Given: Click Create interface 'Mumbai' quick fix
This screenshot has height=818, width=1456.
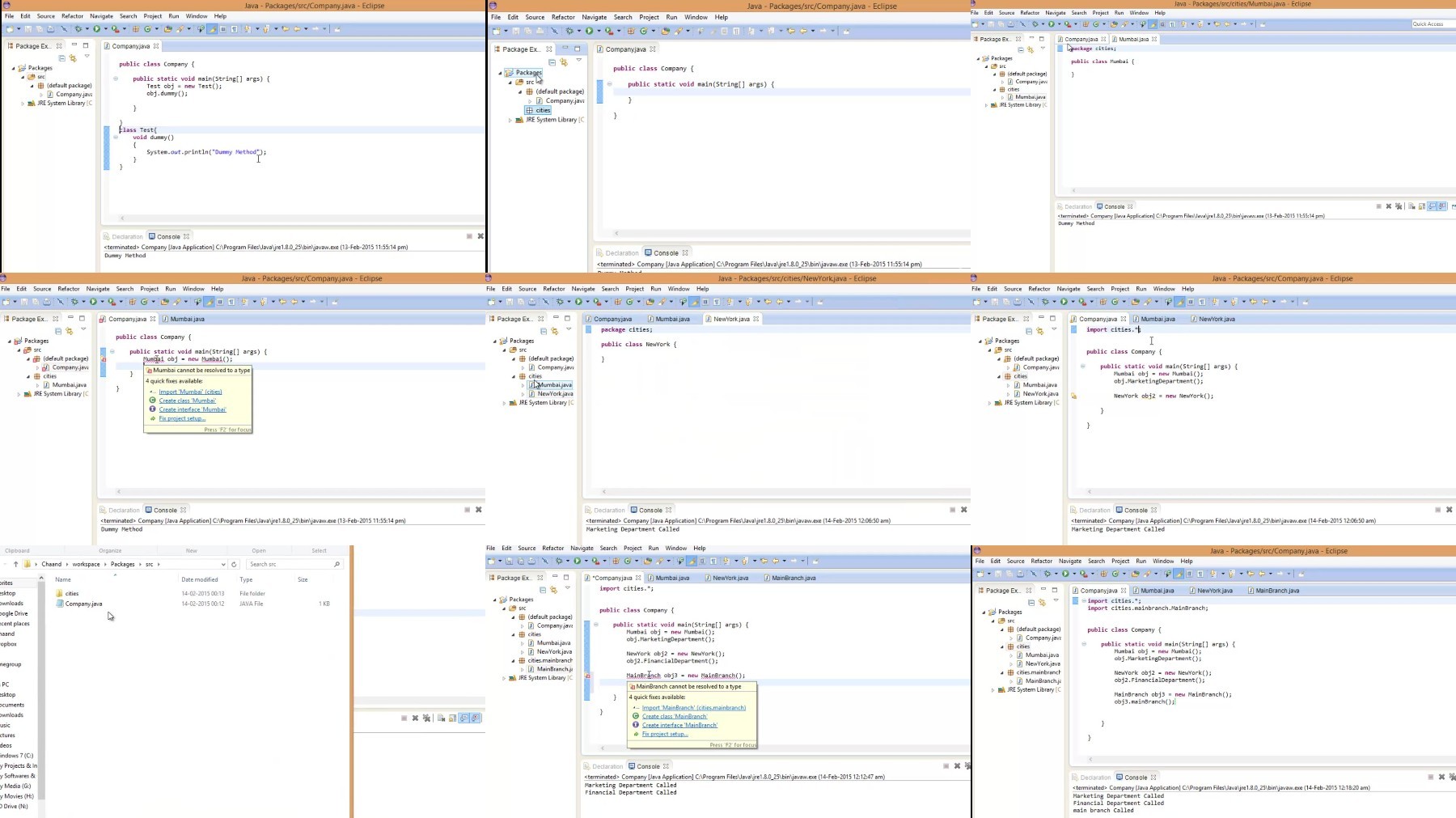Looking at the screenshot, I should 193,409.
